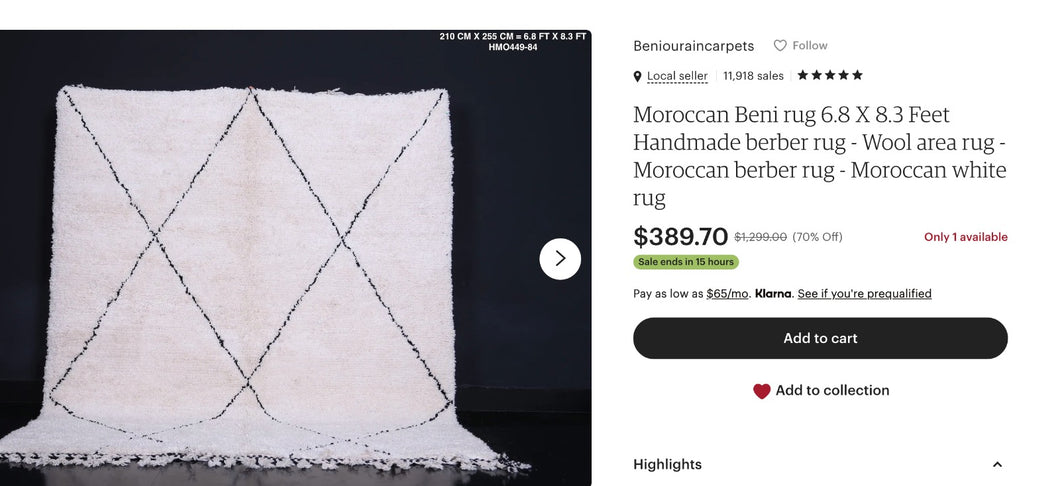Click the five-star shop rating
1060x486 pixels.
[829, 75]
